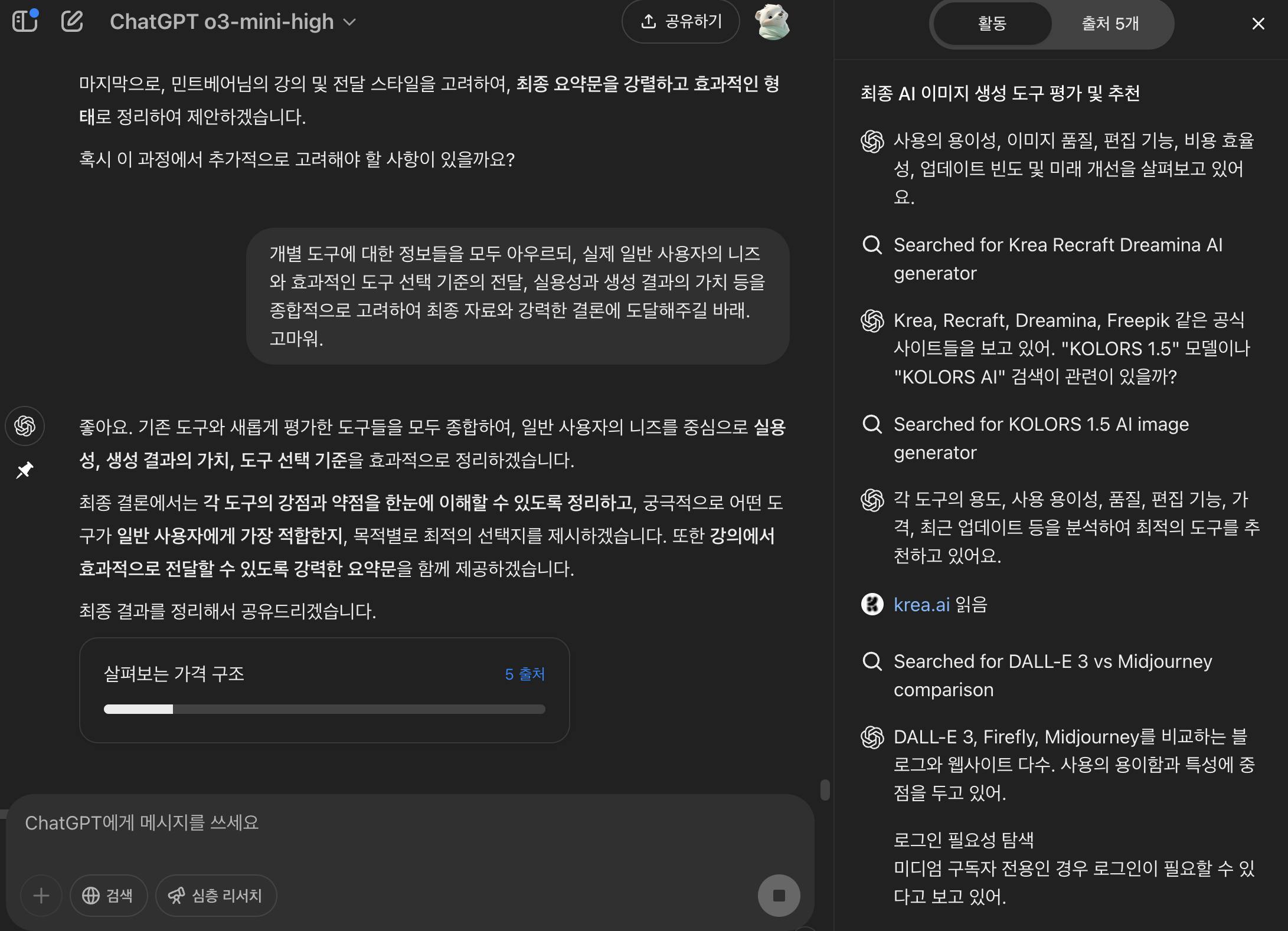Click the pin icon beside the response

24,470
